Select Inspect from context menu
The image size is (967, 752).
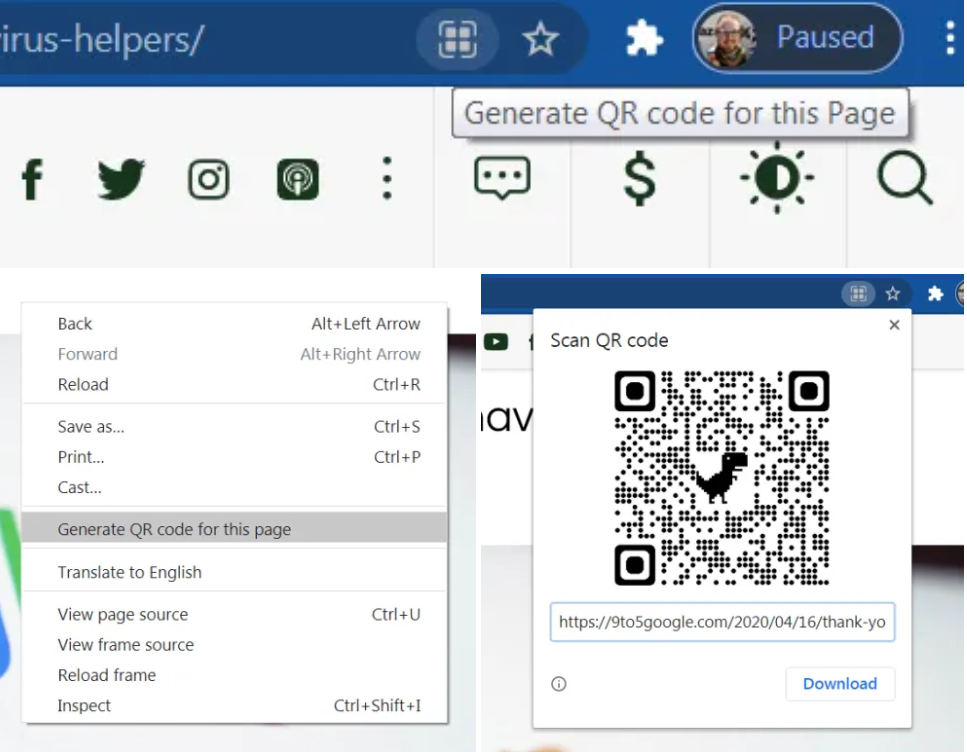234,705
